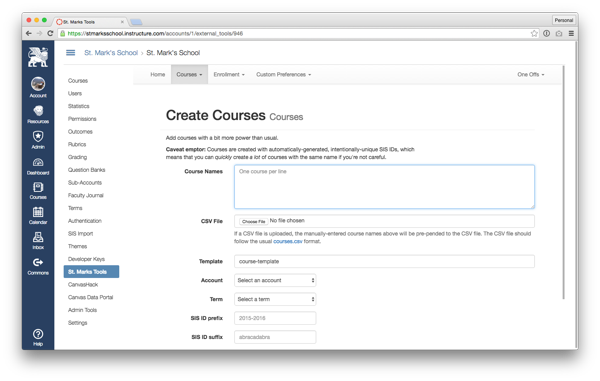
Task: Open the Commons icon in sidebar
Action: (x=38, y=262)
